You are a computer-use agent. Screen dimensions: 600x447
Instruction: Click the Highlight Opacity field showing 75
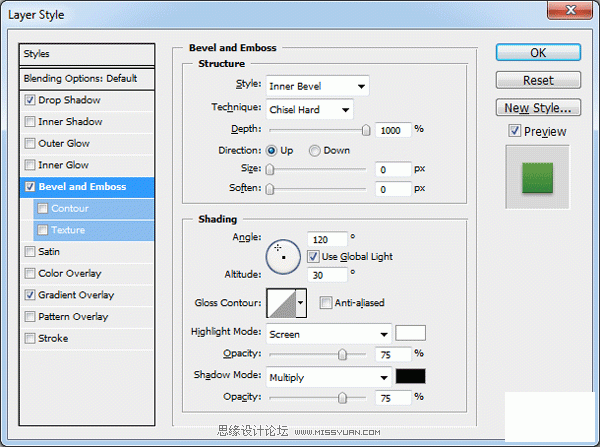tap(393, 355)
